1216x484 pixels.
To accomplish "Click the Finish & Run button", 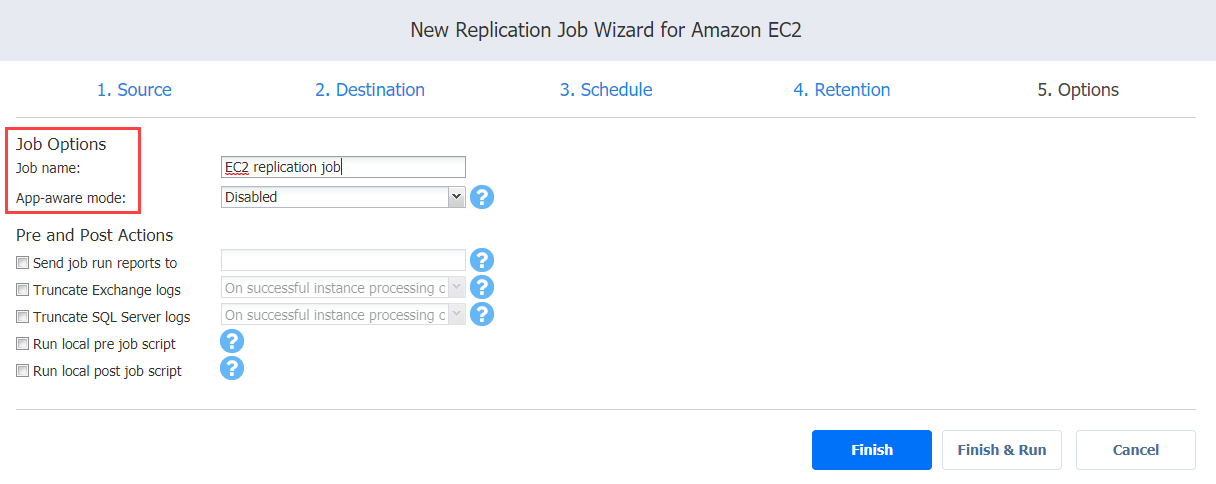I will click(x=1002, y=450).
